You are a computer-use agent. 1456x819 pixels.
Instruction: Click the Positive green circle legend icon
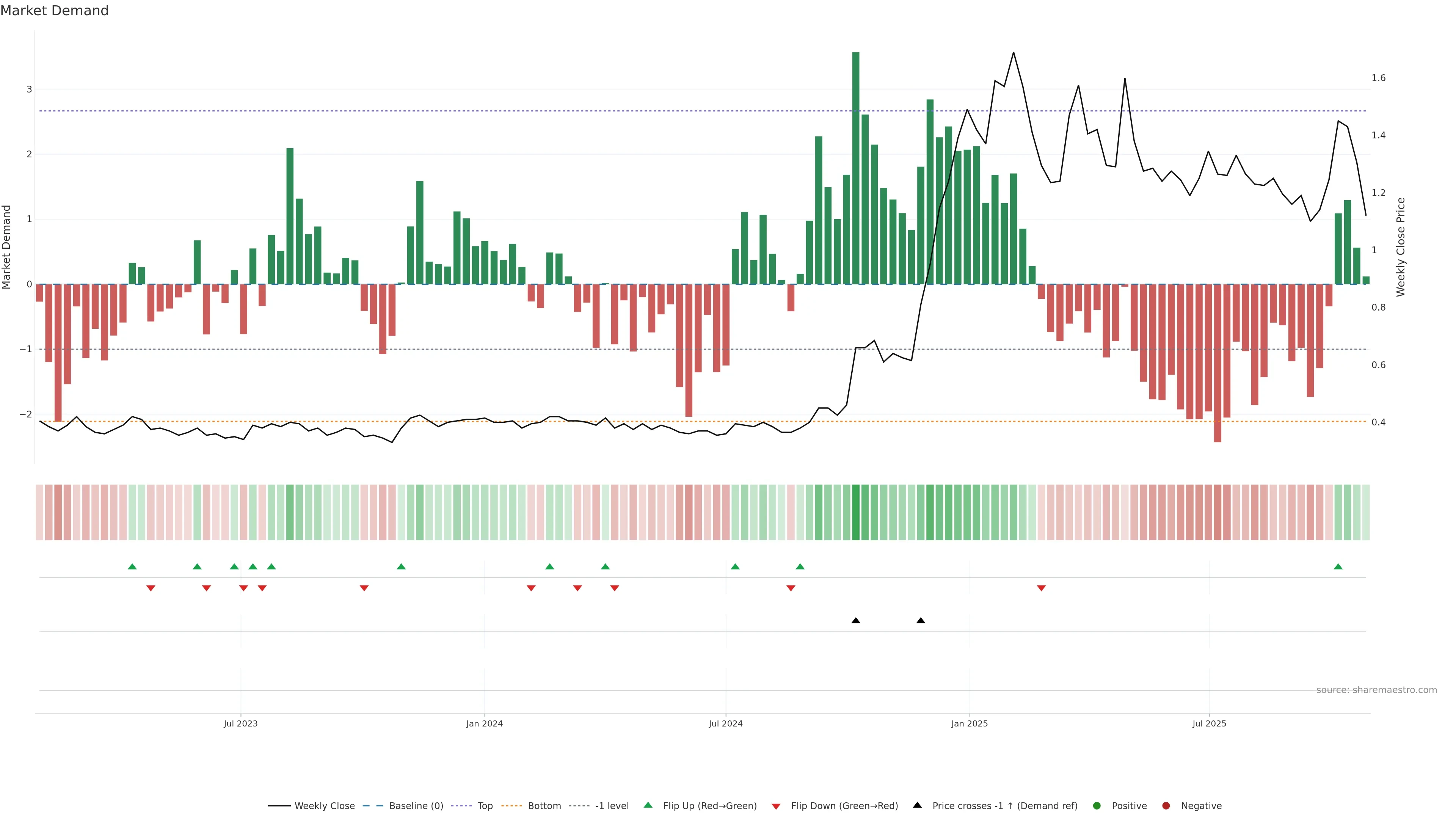(x=1097, y=806)
